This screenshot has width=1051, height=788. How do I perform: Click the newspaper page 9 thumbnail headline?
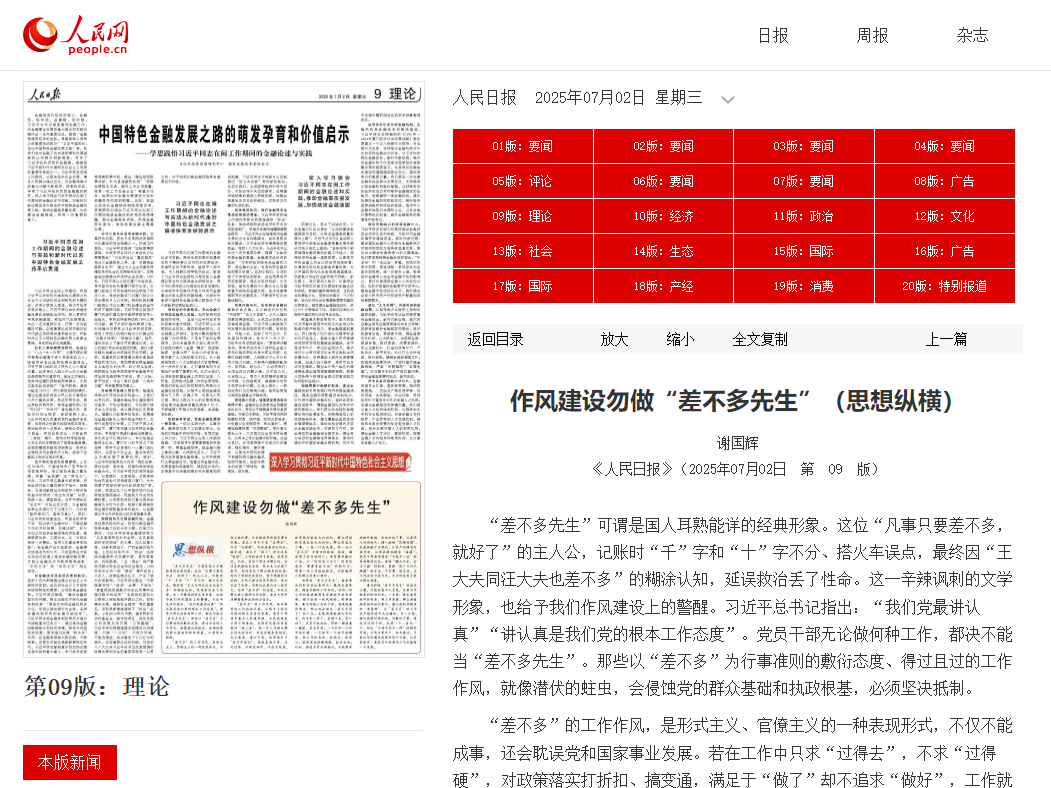(224, 135)
